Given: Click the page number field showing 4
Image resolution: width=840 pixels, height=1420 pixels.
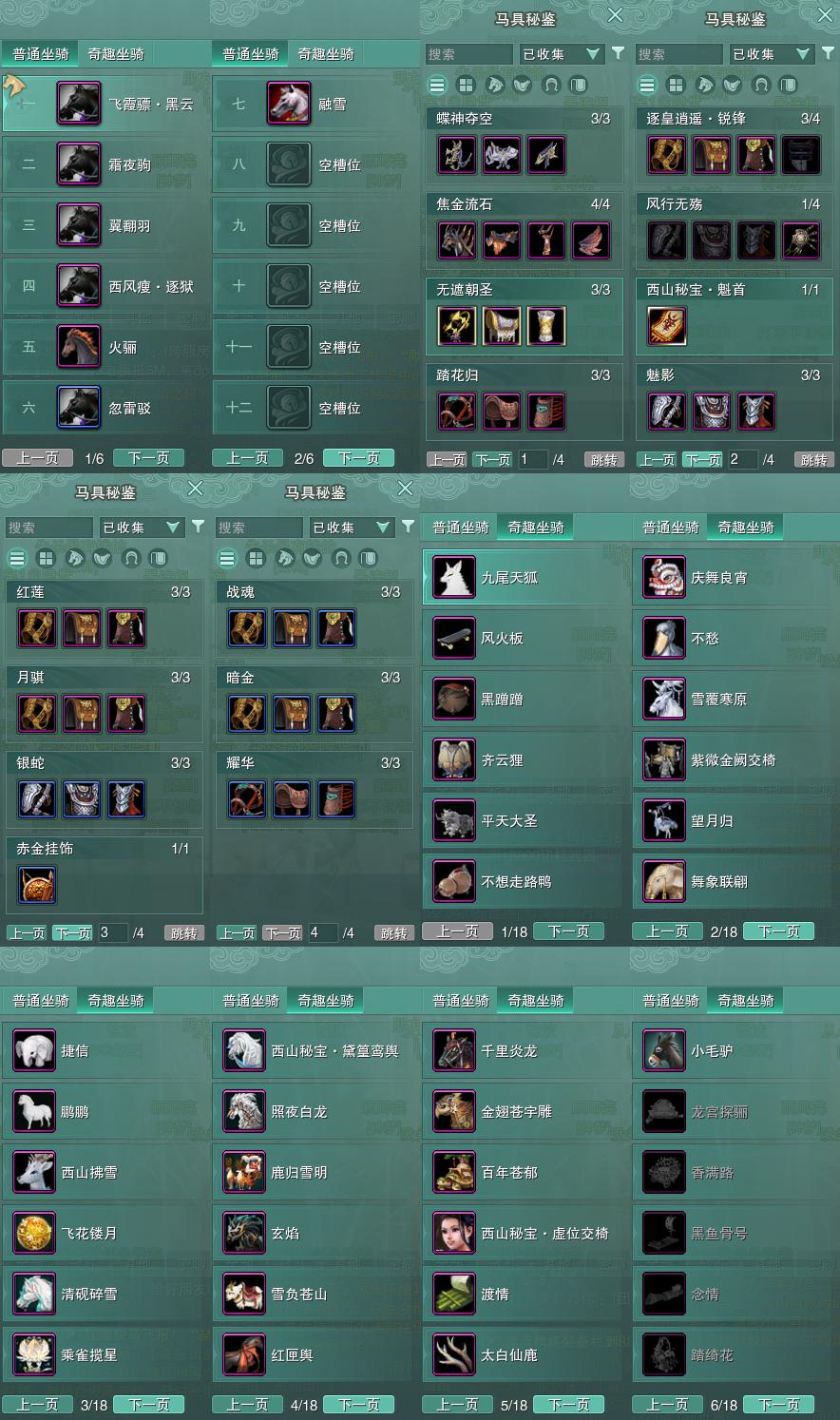Looking at the screenshot, I should (322, 933).
